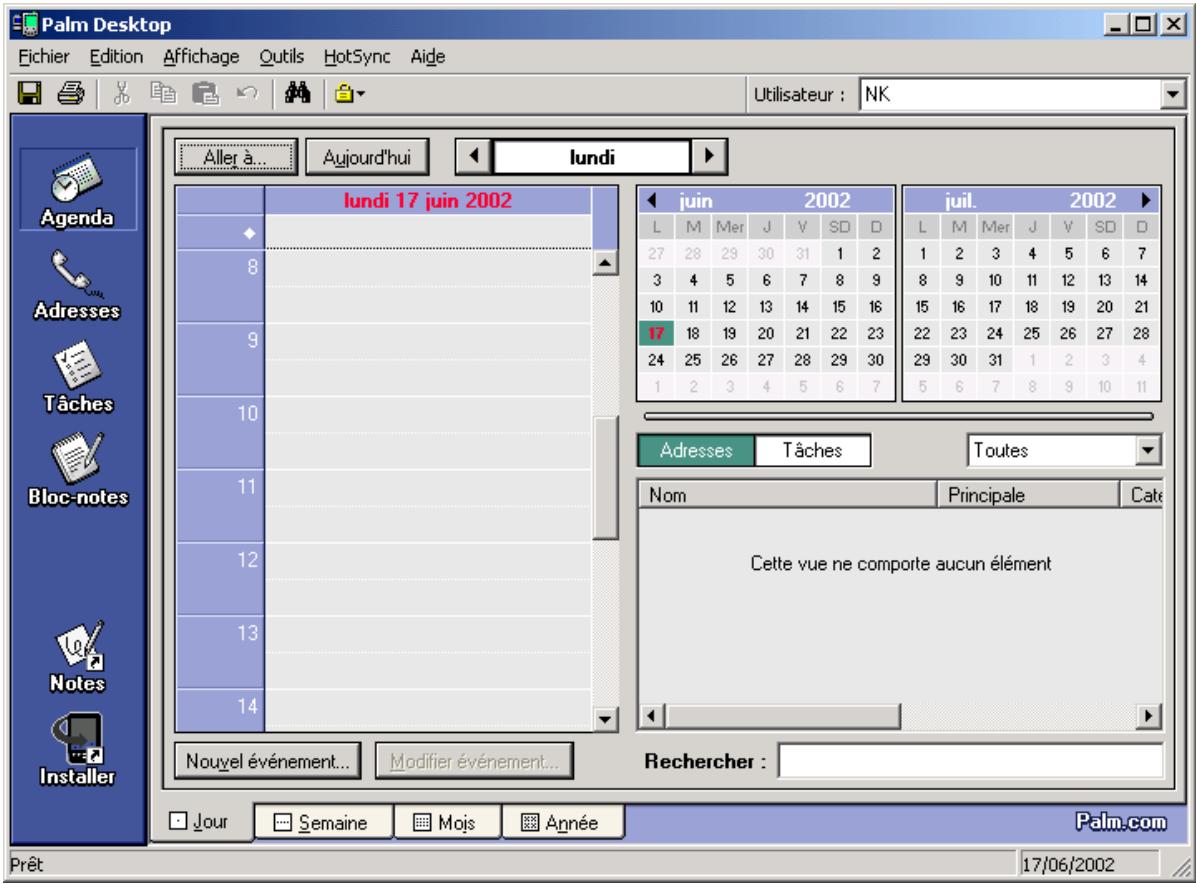Click the untimed event diamond row

click(384, 233)
